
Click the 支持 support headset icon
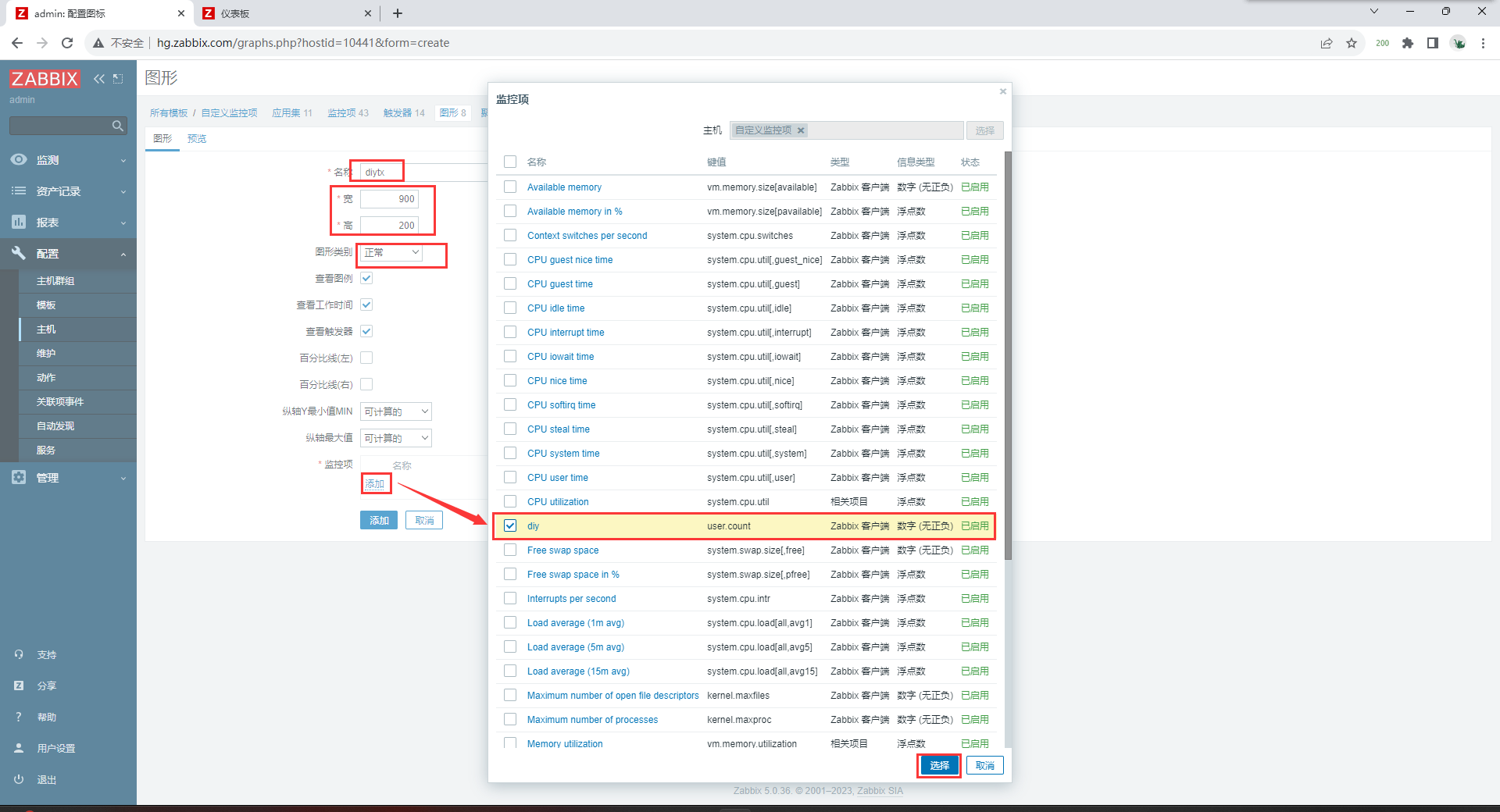(x=19, y=654)
